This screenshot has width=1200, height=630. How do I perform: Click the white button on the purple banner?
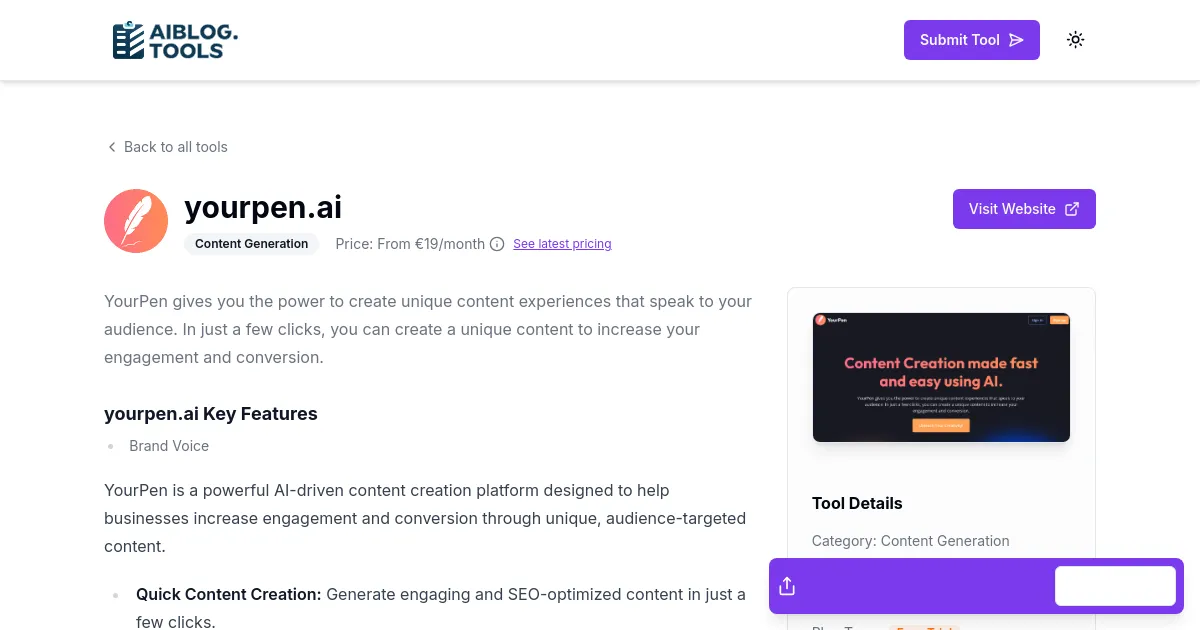pyautogui.click(x=1115, y=586)
